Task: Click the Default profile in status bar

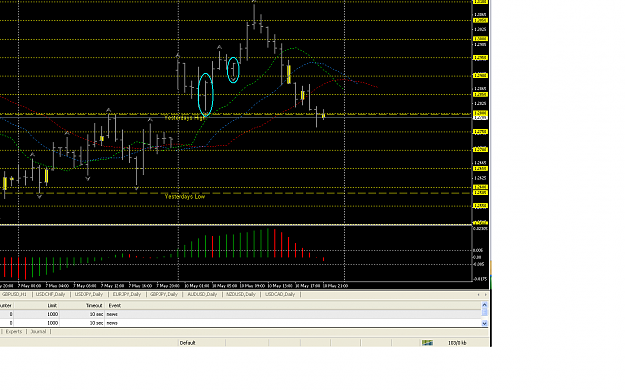Action: [x=187, y=343]
